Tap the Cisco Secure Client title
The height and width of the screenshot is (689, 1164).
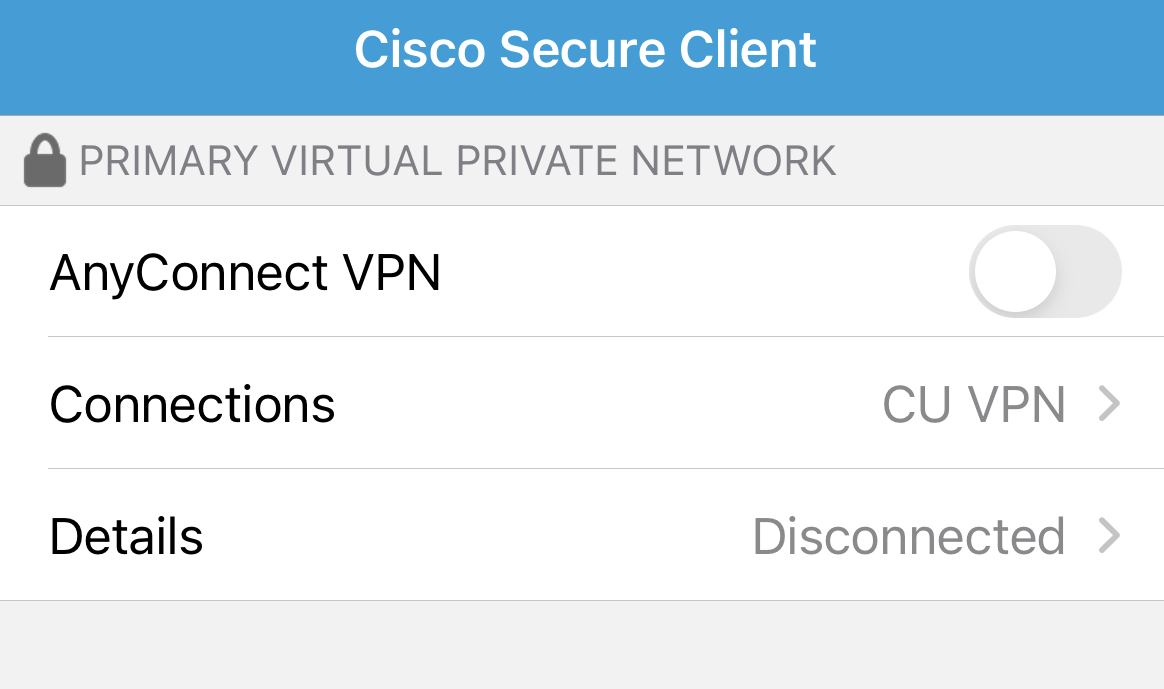(583, 48)
